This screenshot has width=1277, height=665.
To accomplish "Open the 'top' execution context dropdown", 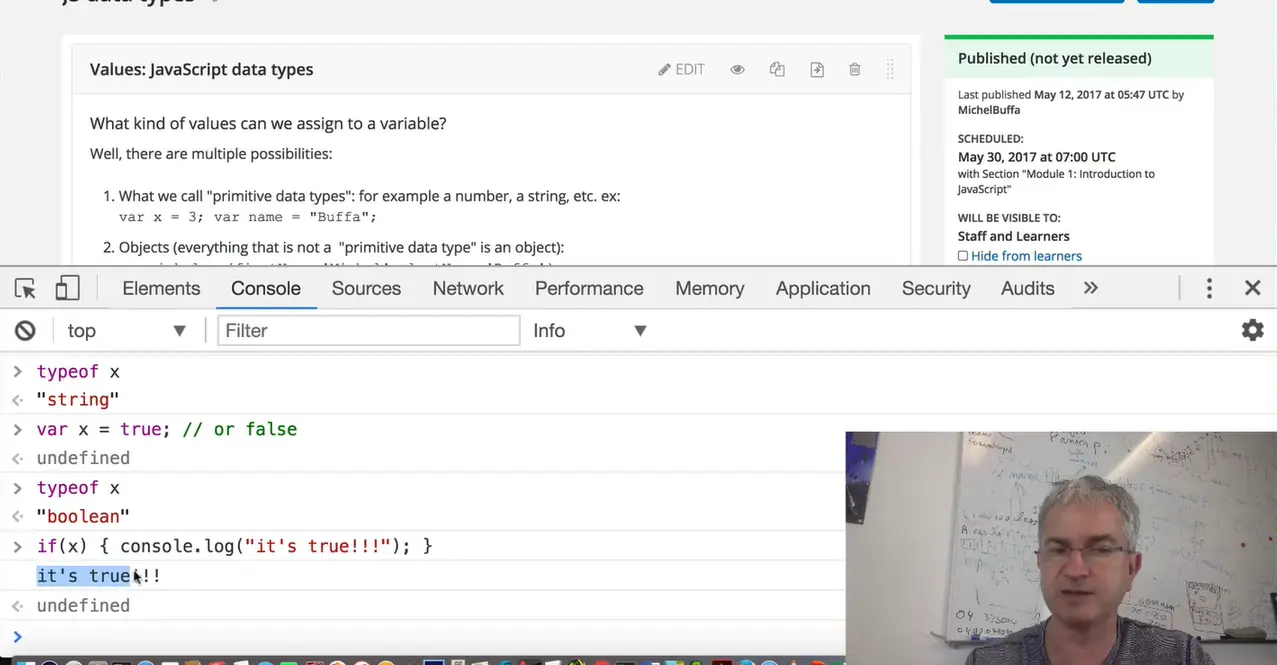I will (x=127, y=330).
